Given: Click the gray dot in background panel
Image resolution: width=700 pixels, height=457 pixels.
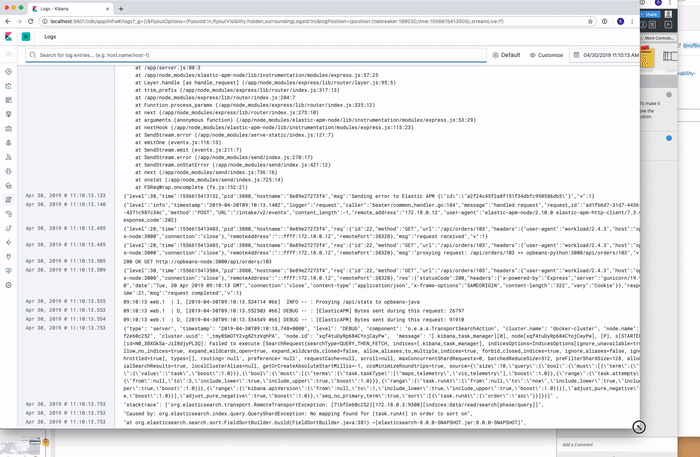Looking at the screenshot, I should pyautogui.click(x=669, y=95).
